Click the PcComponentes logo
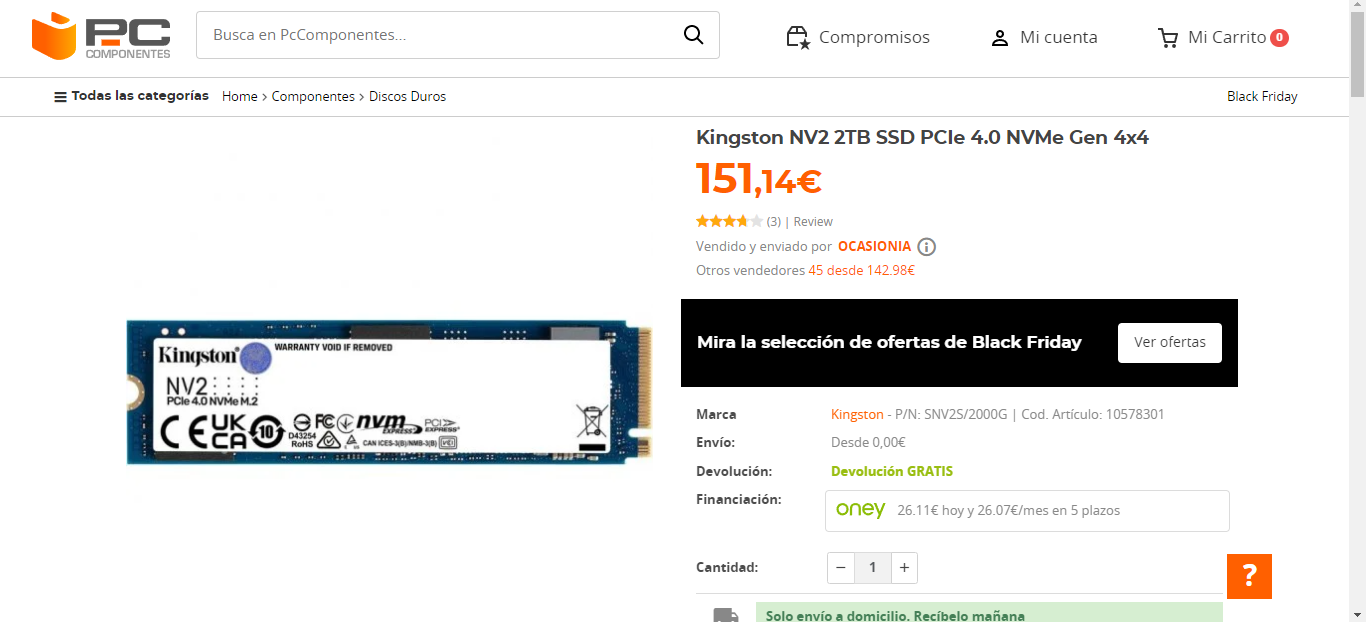Screen dimensions: 1366x622 pyautogui.click(x=101, y=36)
